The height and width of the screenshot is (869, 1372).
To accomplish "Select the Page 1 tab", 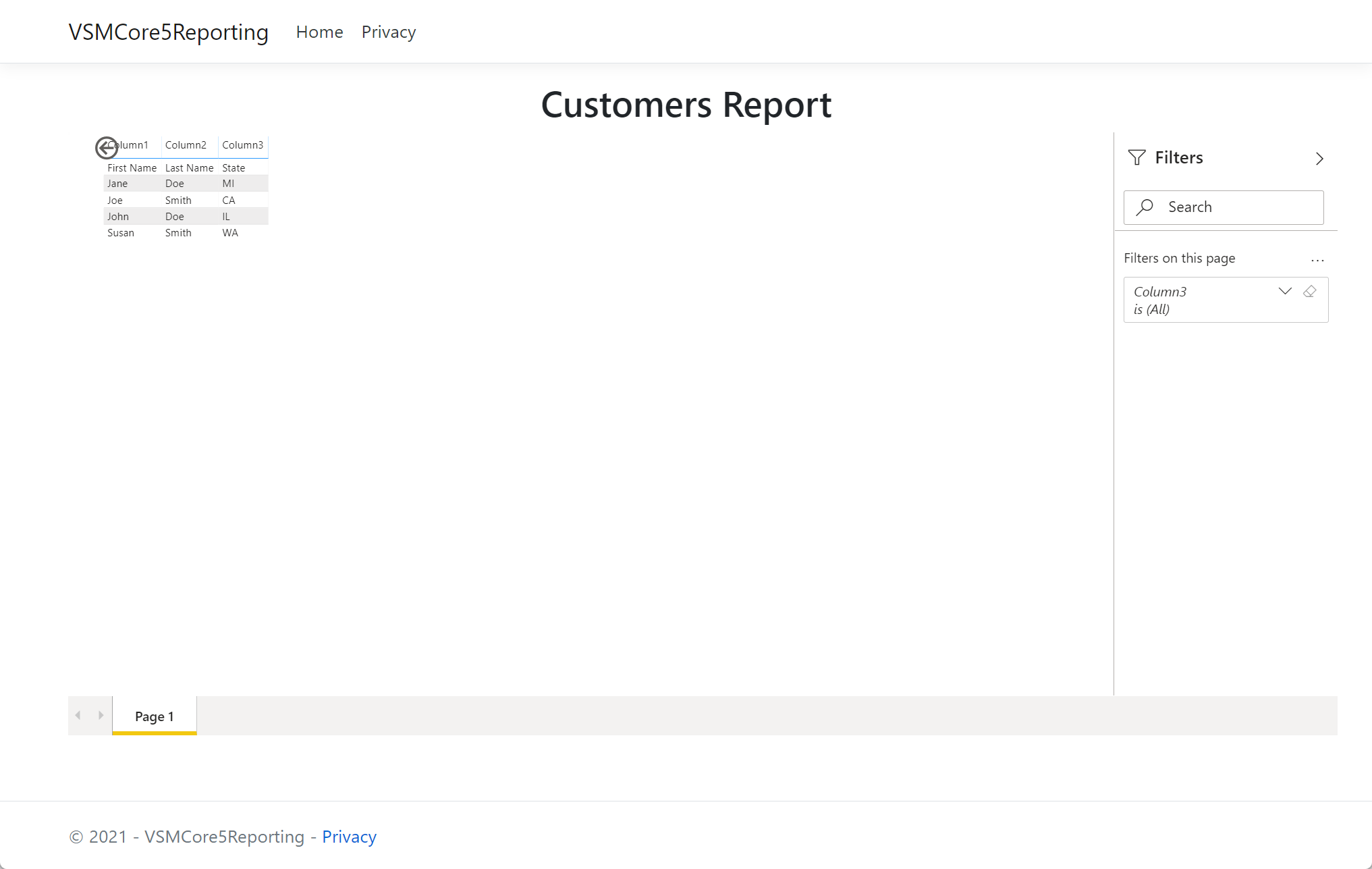I will 155,716.
